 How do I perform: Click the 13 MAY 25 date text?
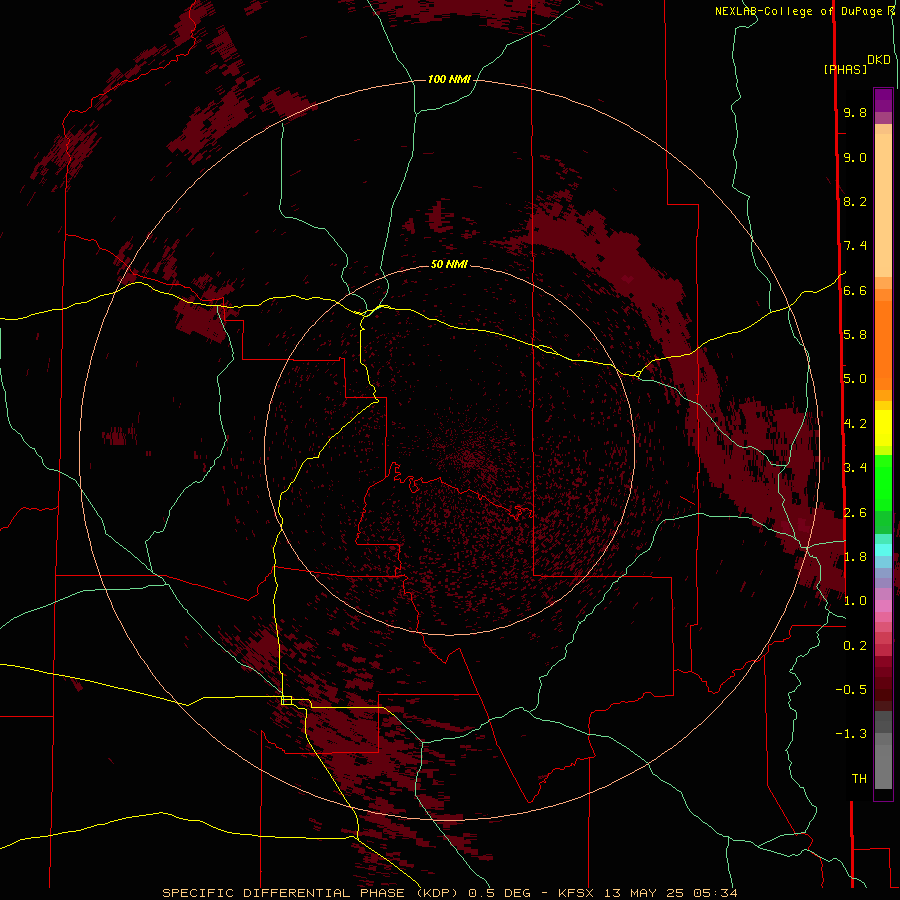click(x=645, y=893)
